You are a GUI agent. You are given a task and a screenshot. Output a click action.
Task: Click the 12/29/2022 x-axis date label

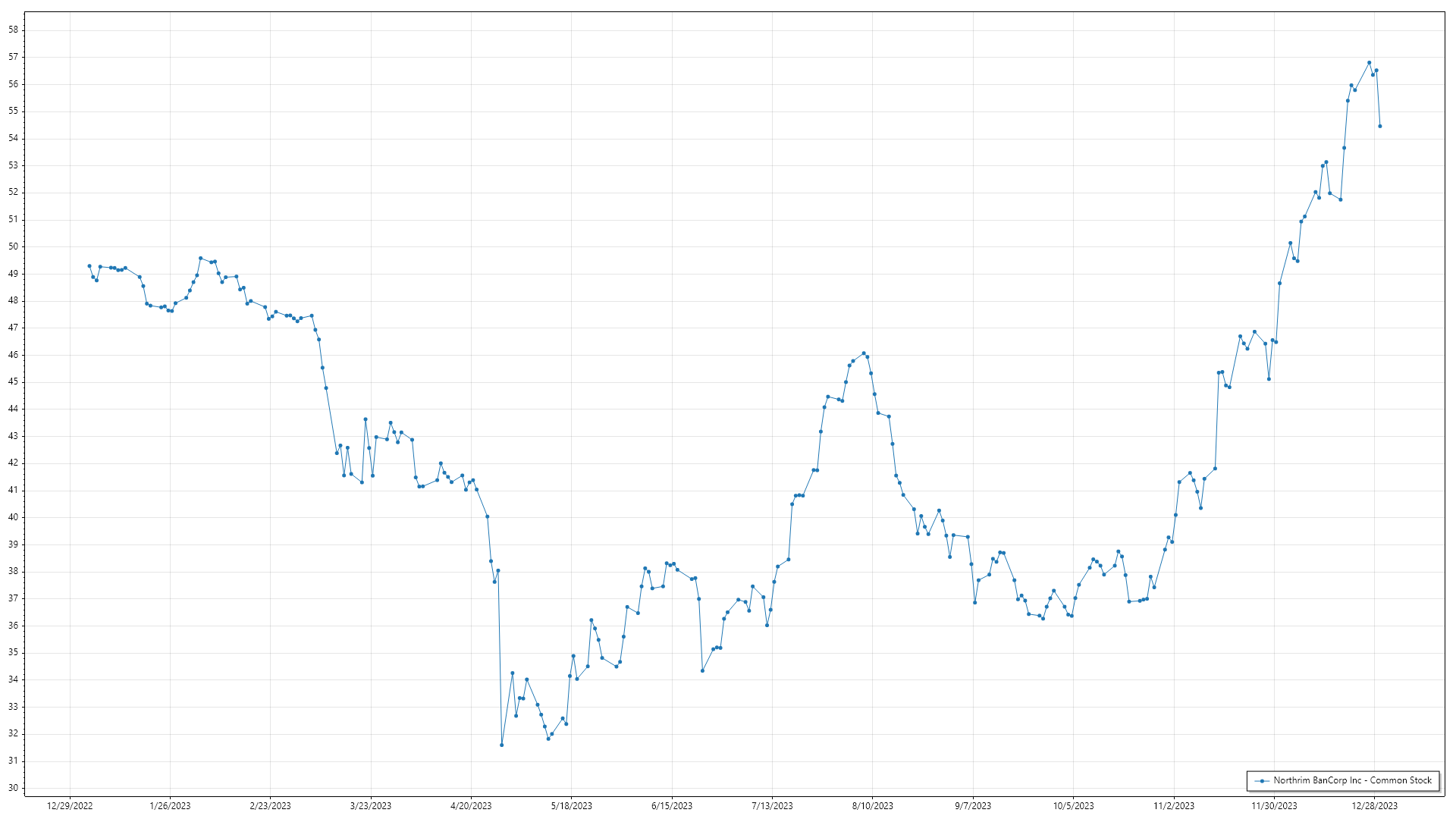click(70, 806)
